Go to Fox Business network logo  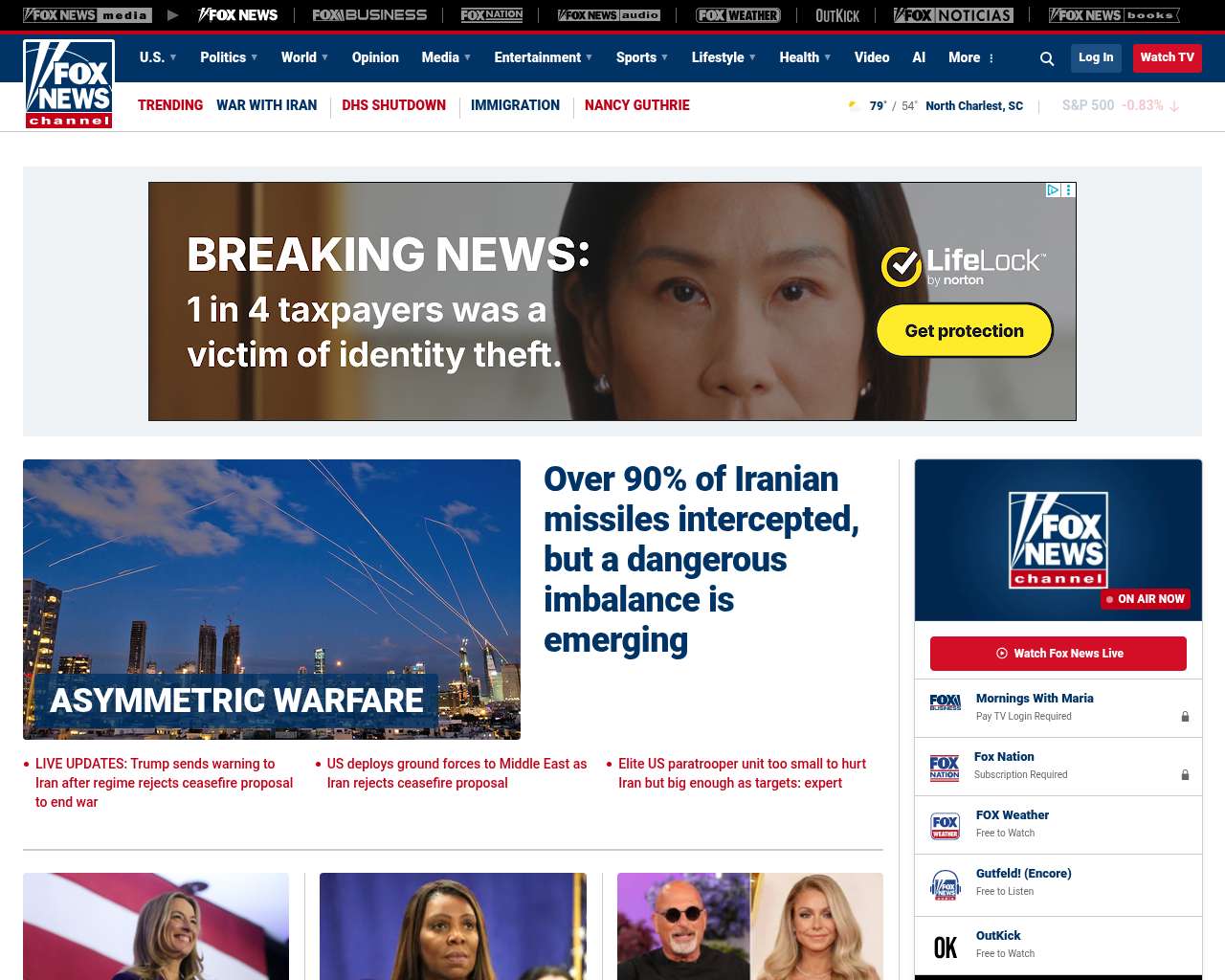[369, 15]
